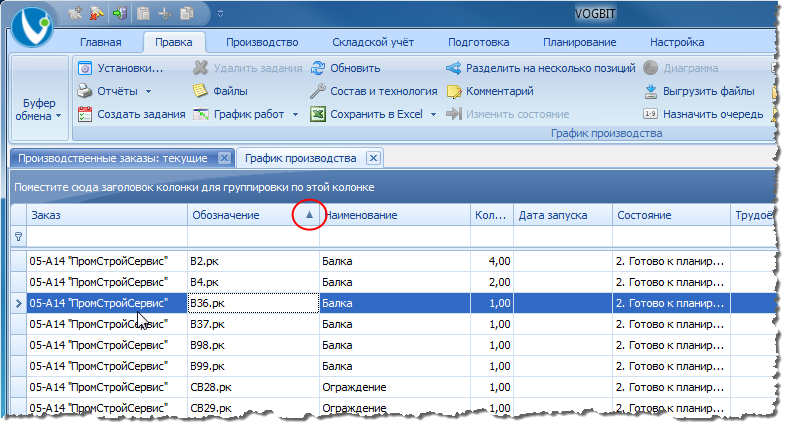Toggle the Обозначение column sort arrow

(309, 215)
